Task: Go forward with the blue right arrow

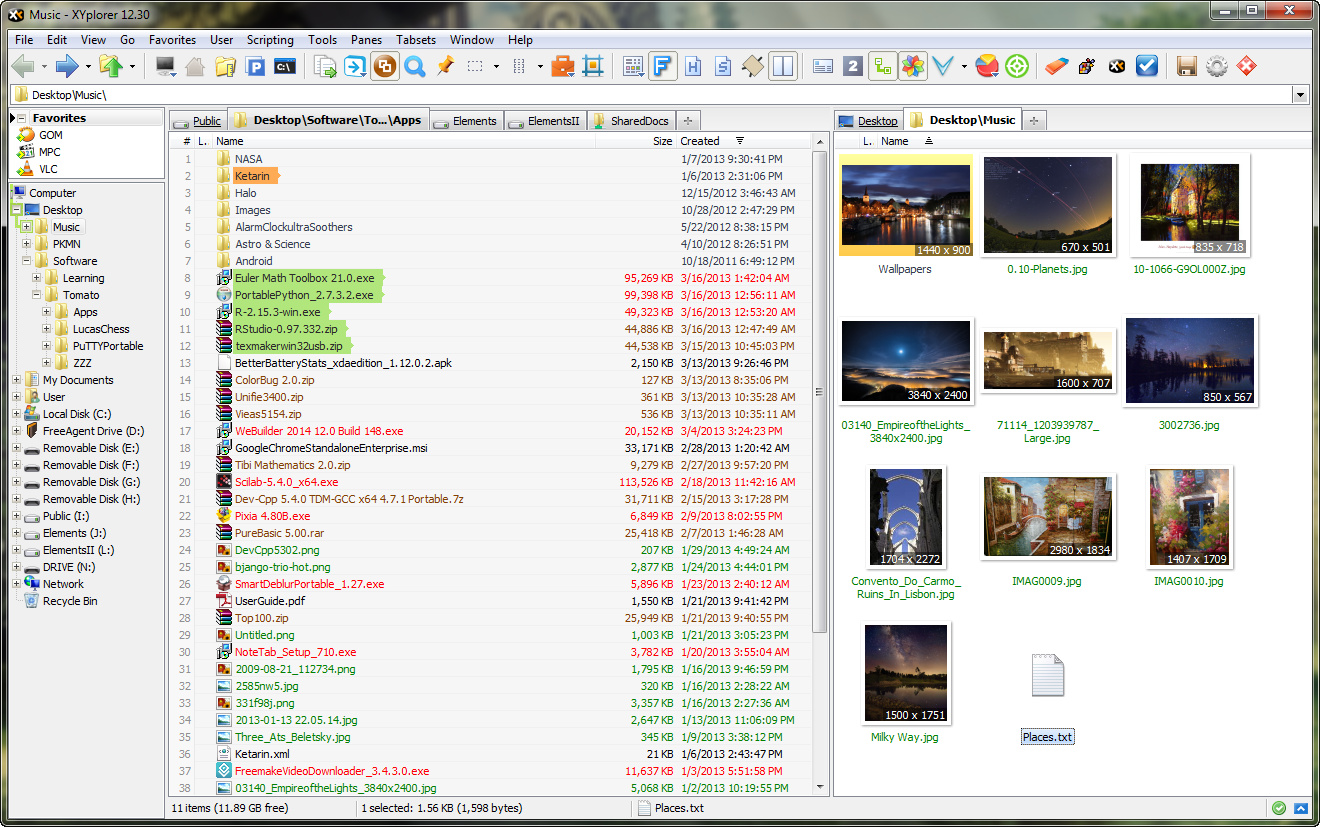Action: [67, 67]
